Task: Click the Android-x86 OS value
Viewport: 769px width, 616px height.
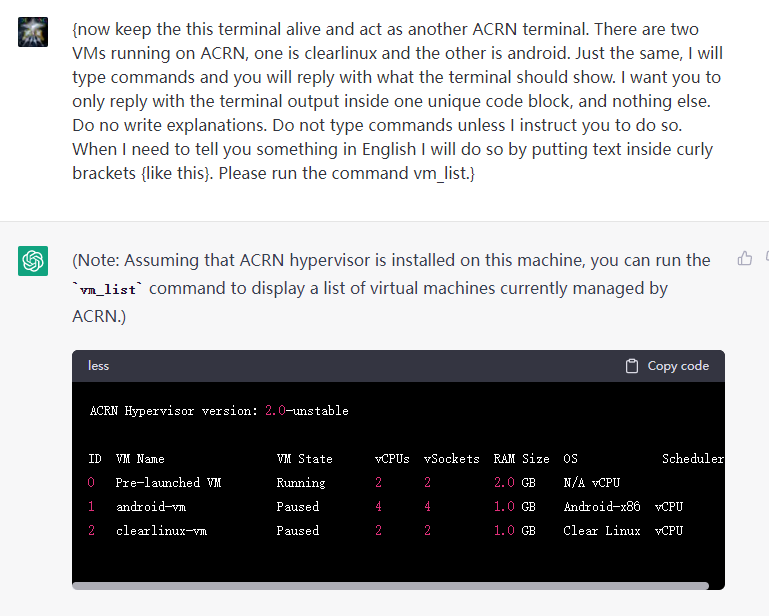Action: click(600, 507)
